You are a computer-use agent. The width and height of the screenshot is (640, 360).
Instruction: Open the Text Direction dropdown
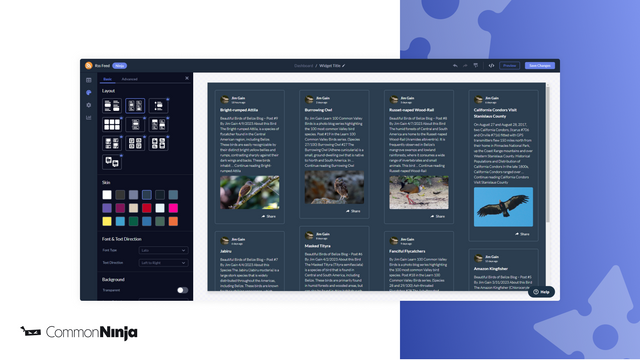[163, 263]
